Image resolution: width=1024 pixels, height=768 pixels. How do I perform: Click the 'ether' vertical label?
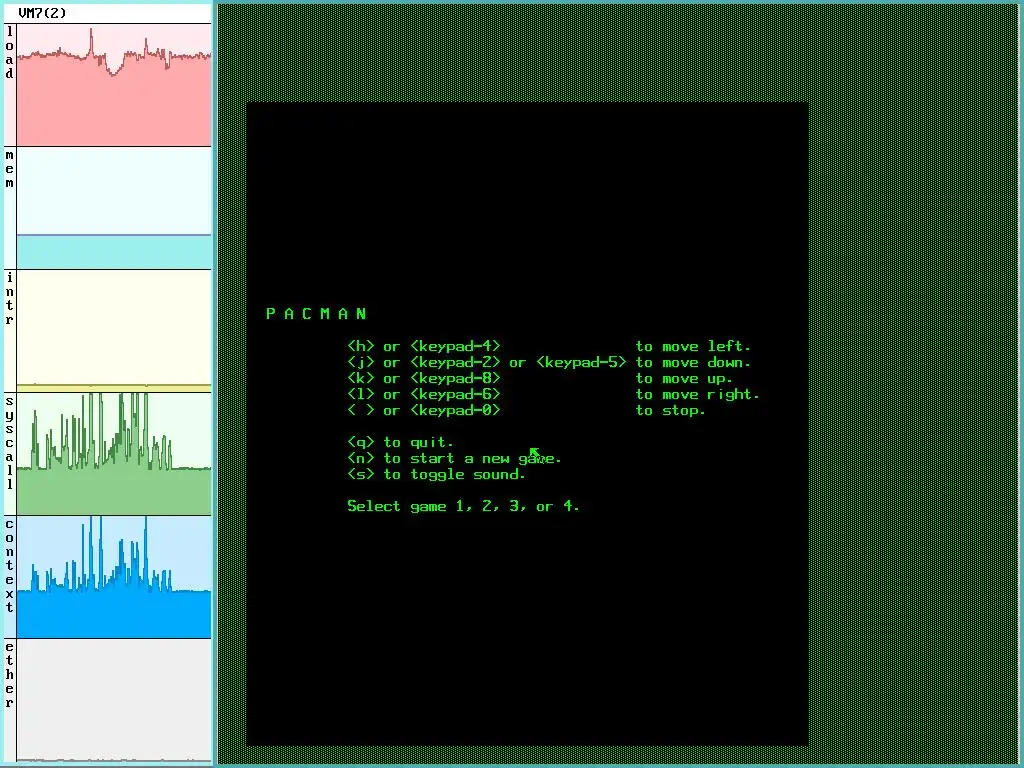pyautogui.click(x=9, y=675)
